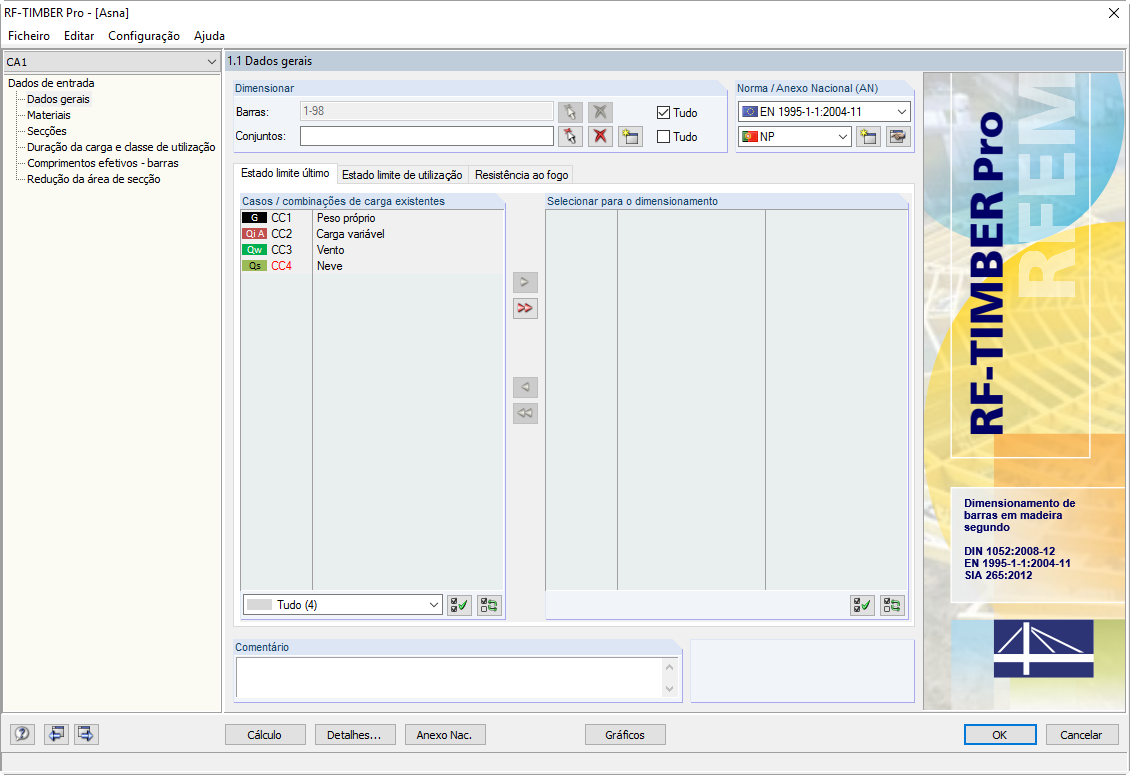Screen dimensions: 1130x775
Task: Create new set icon beside Conjuntos
Action: tap(630, 136)
